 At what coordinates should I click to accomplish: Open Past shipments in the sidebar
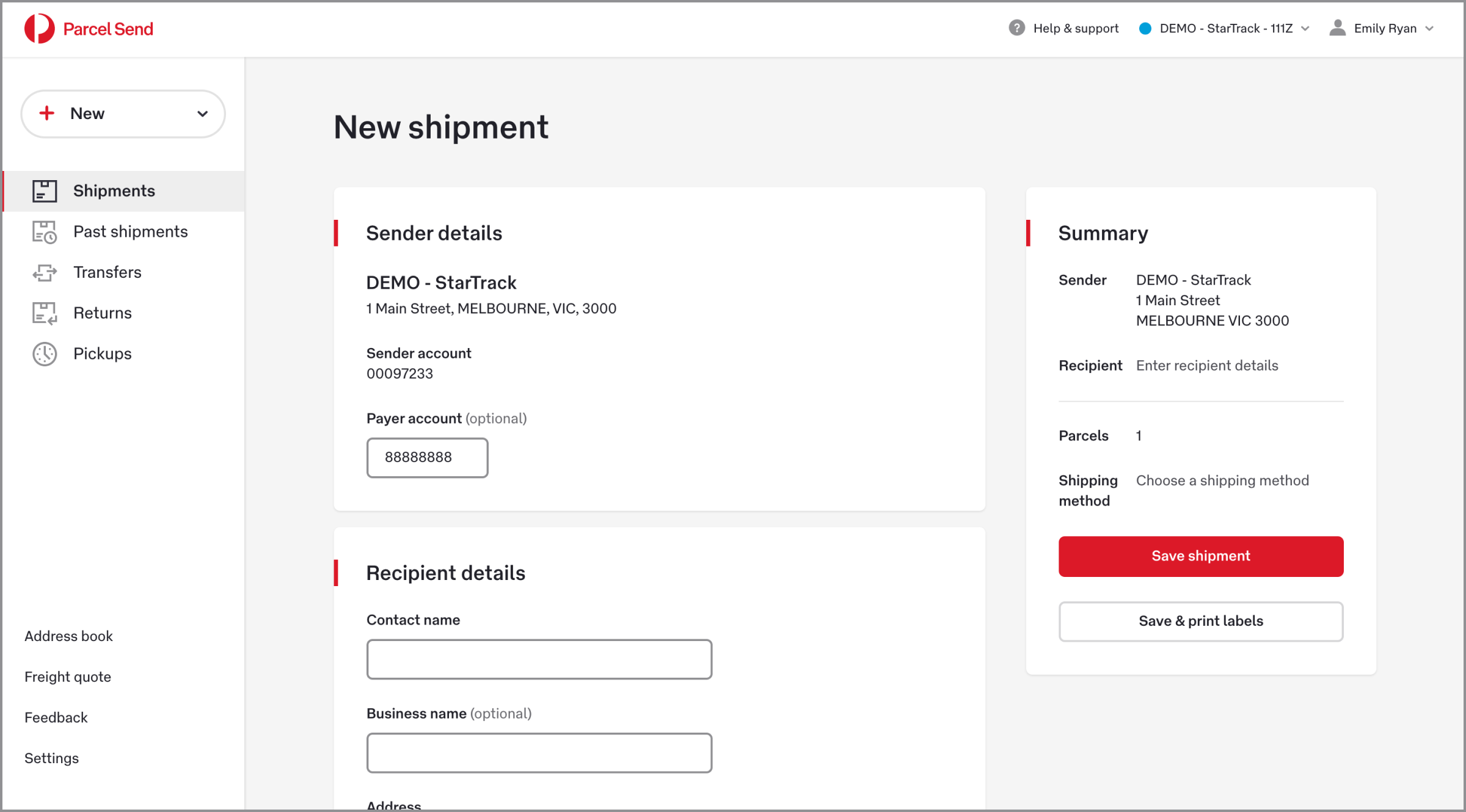click(124, 232)
